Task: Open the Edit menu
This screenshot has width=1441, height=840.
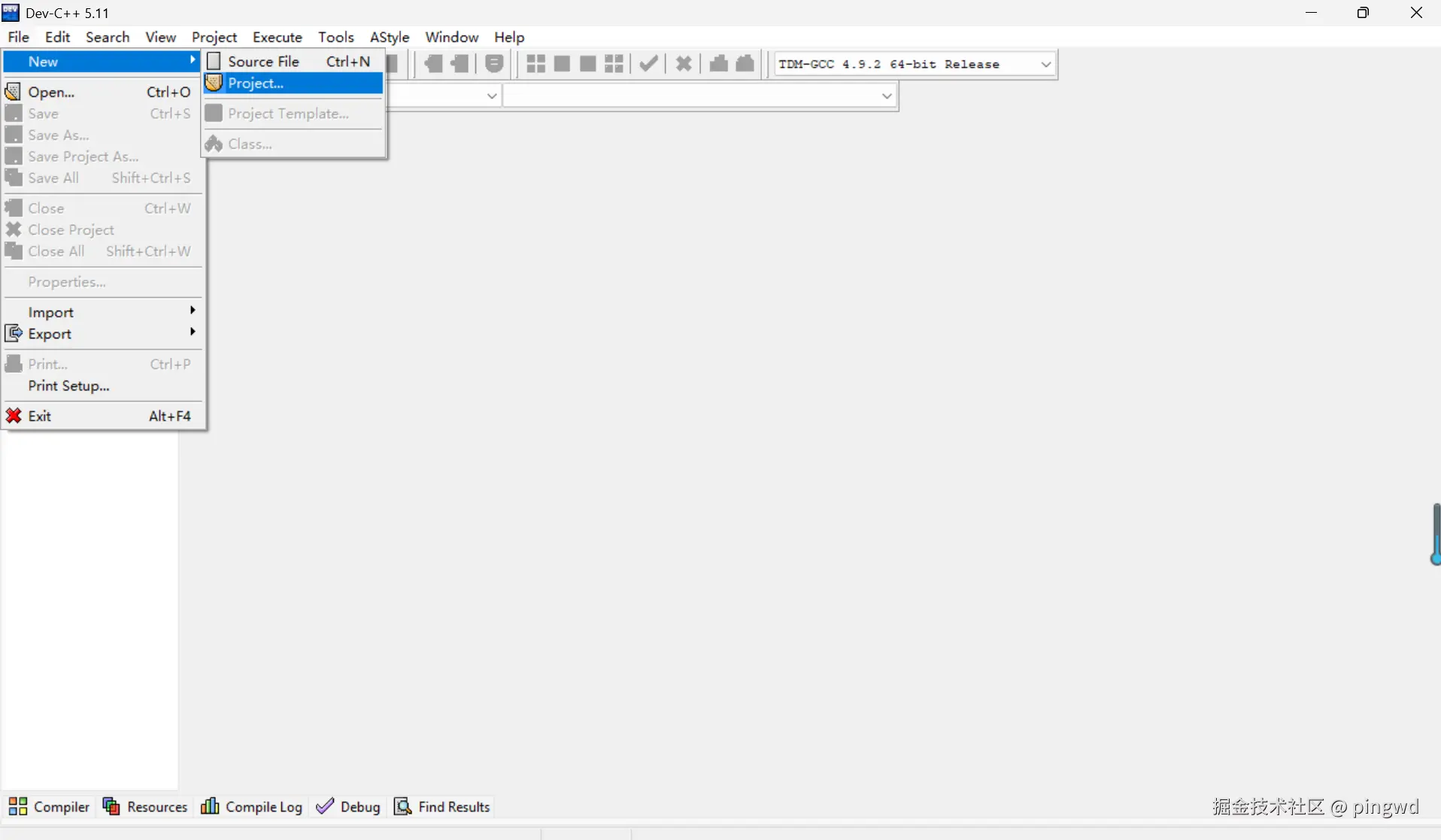Action: 57,37
